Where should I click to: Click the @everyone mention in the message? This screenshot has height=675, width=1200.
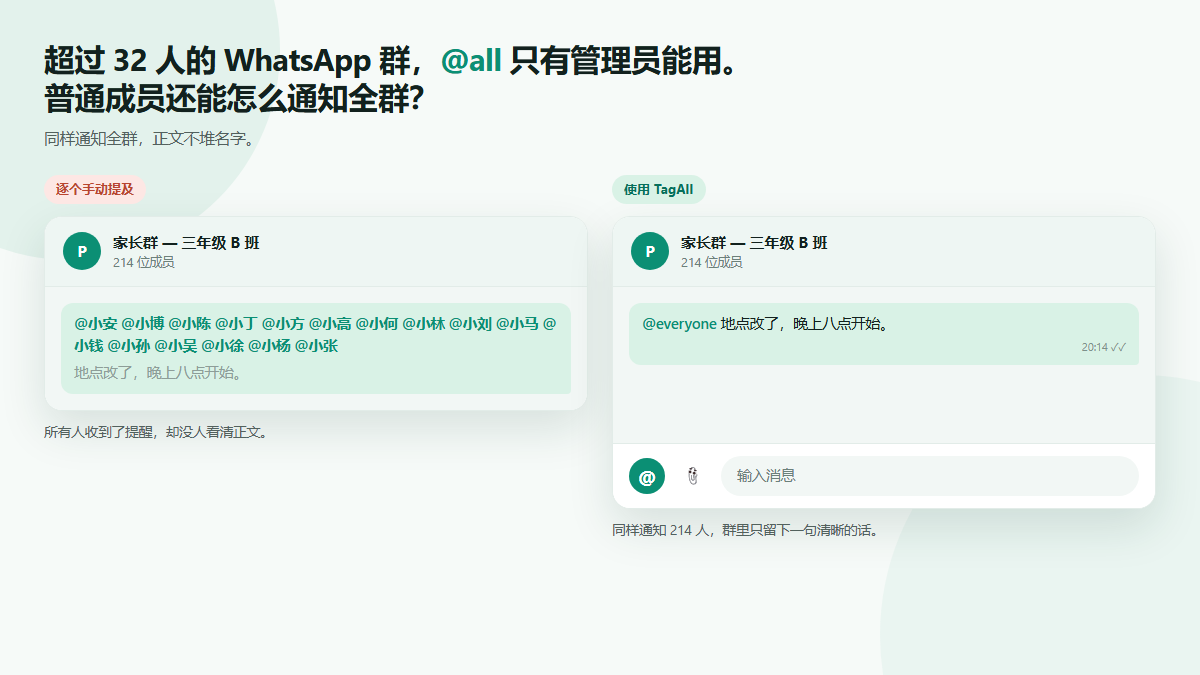[x=679, y=324]
